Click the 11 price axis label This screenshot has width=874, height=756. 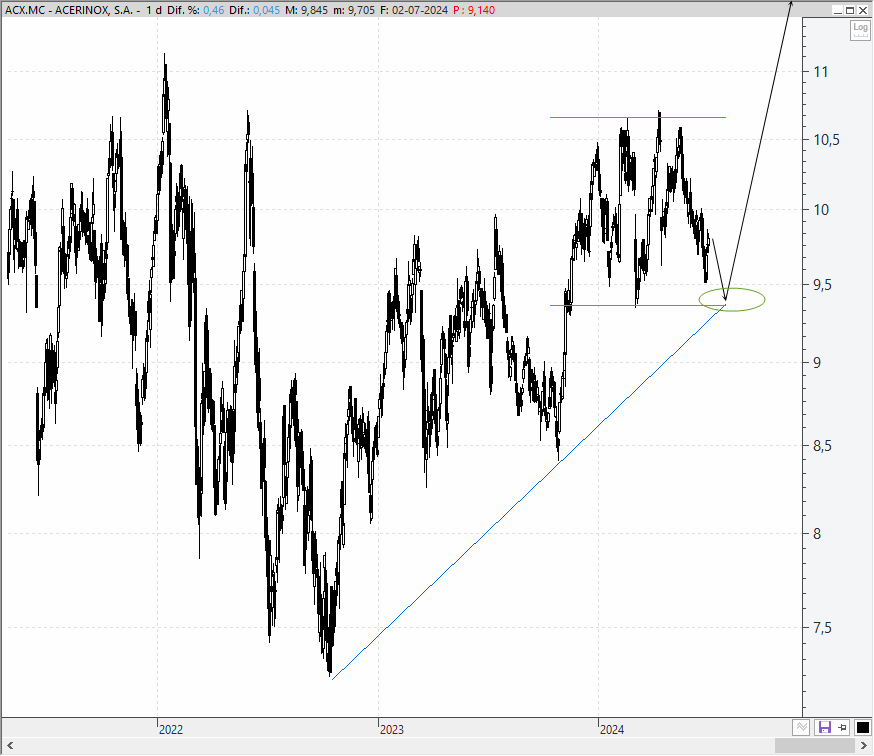pyautogui.click(x=821, y=71)
